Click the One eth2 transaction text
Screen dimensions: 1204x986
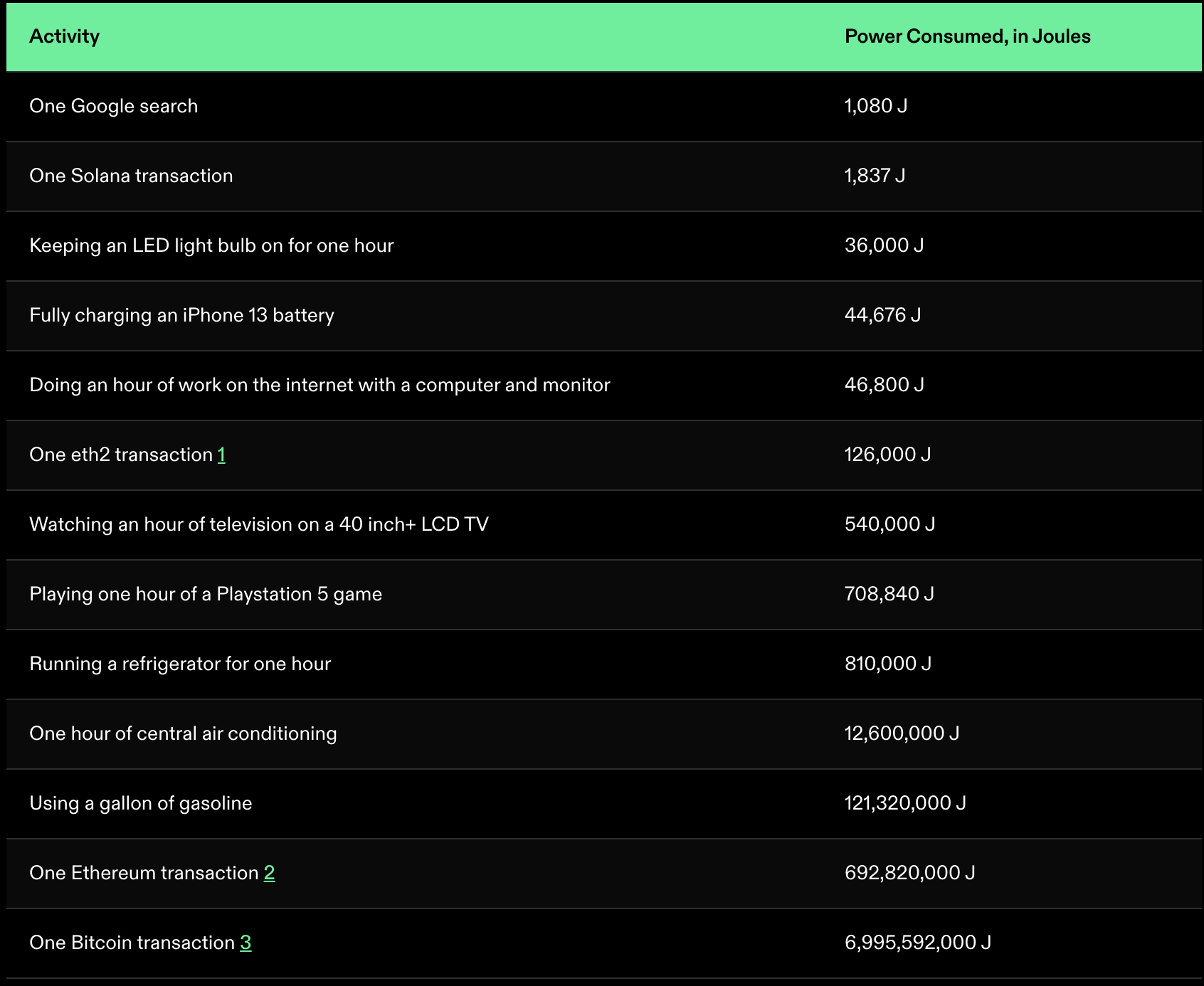pos(121,455)
